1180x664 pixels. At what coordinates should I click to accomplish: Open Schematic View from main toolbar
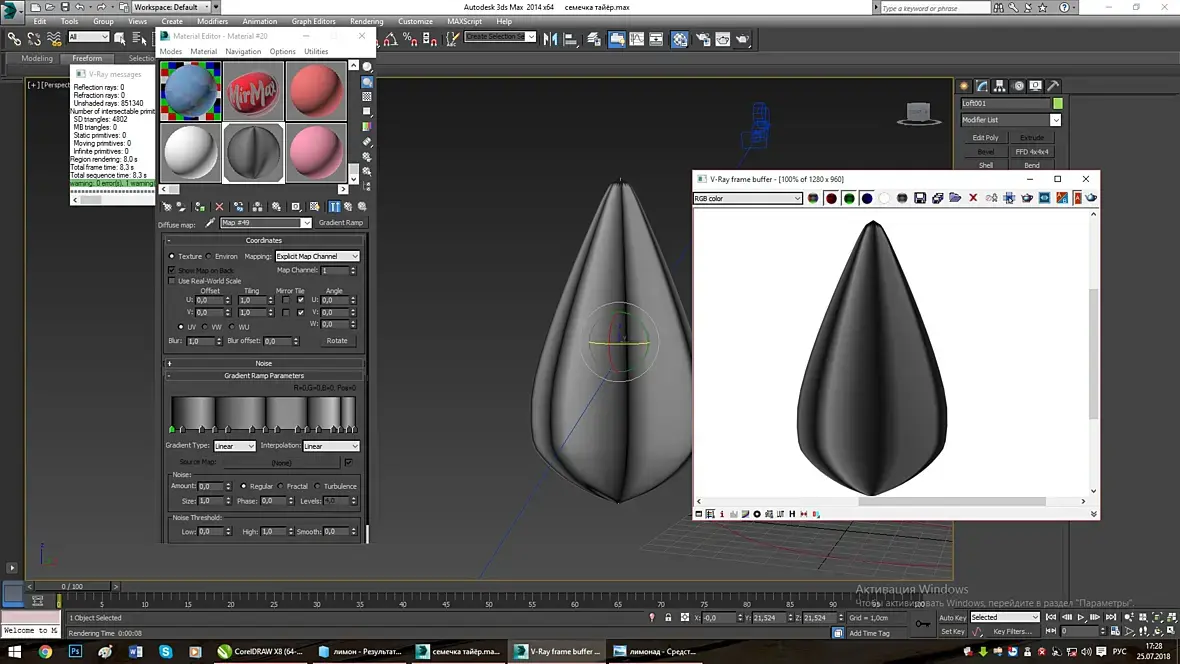point(656,39)
